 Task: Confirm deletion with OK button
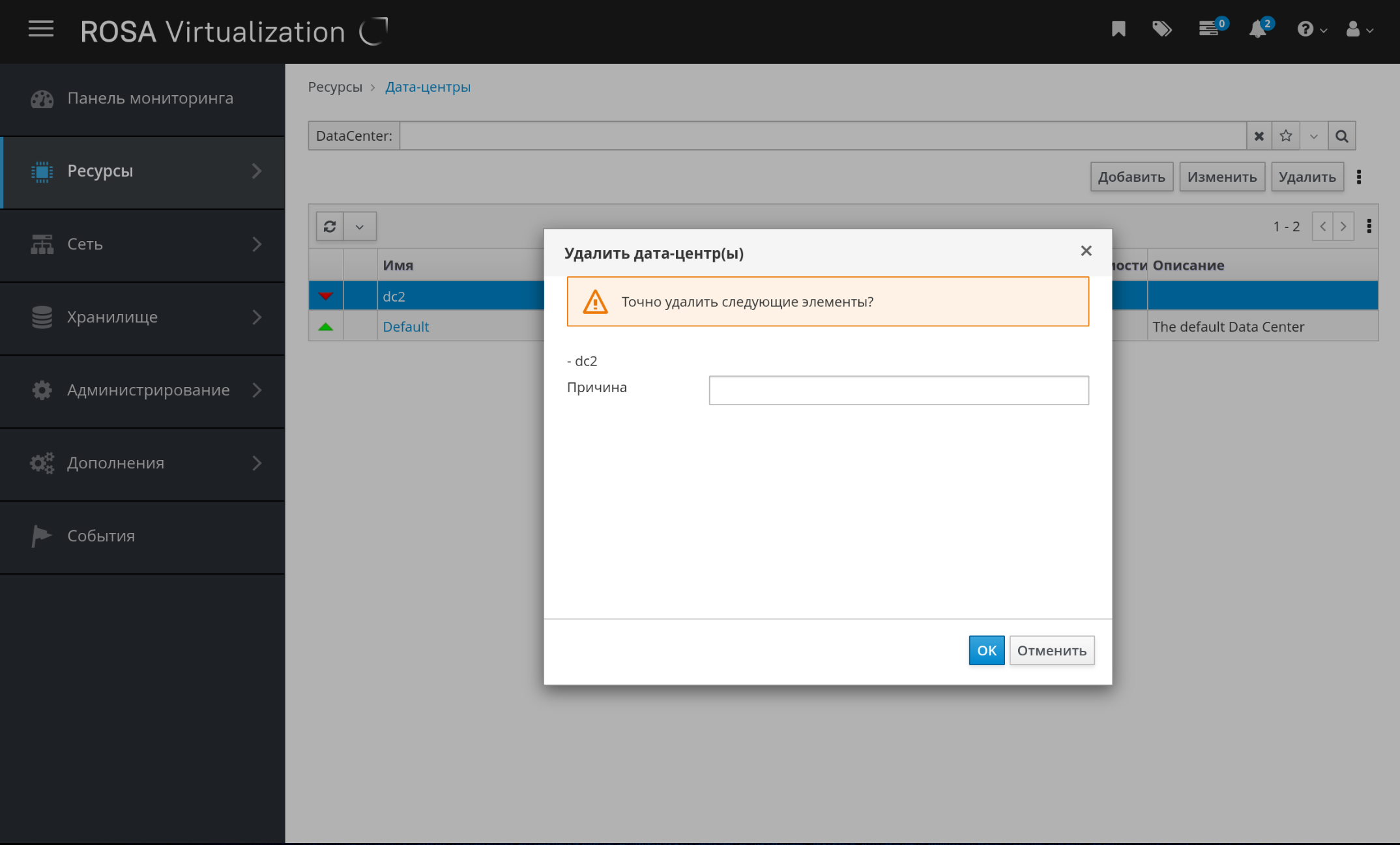point(986,650)
